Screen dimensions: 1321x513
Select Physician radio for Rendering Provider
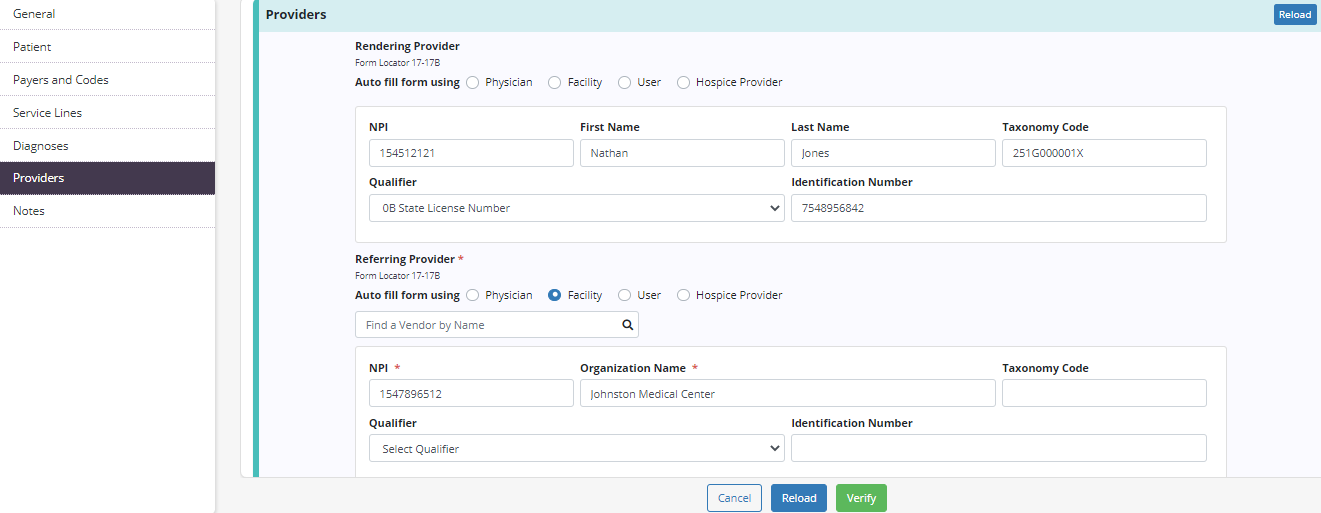coord(473,83)
